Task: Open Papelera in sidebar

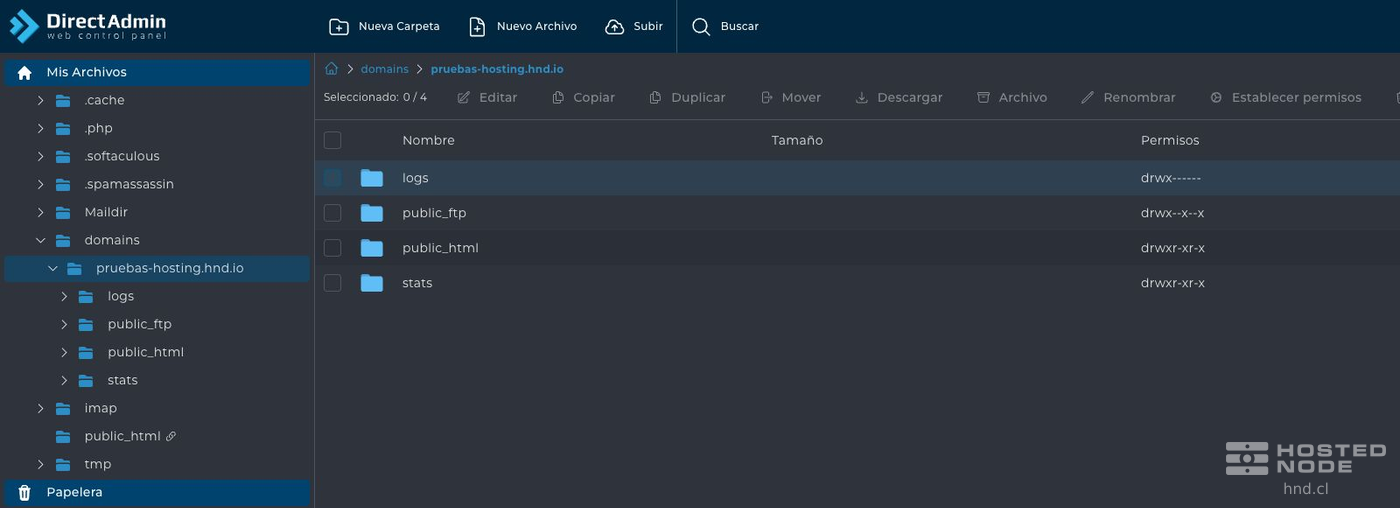Action: [x=157, y=493]
